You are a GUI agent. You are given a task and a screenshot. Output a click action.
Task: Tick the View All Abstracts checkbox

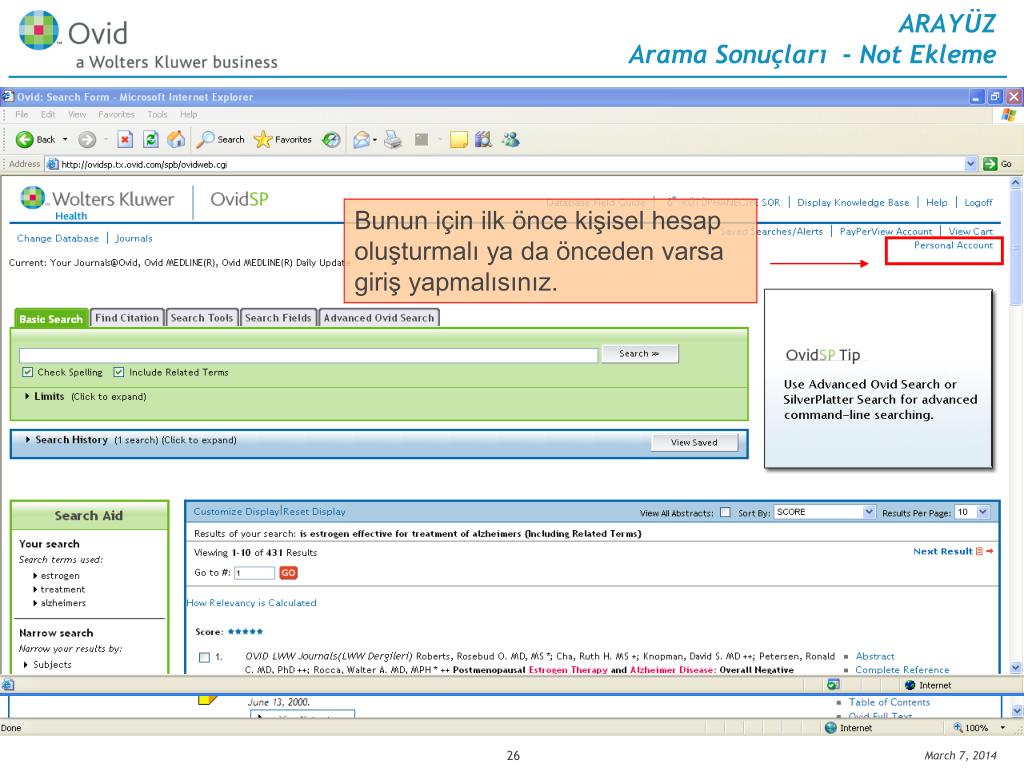click(725, 512)
